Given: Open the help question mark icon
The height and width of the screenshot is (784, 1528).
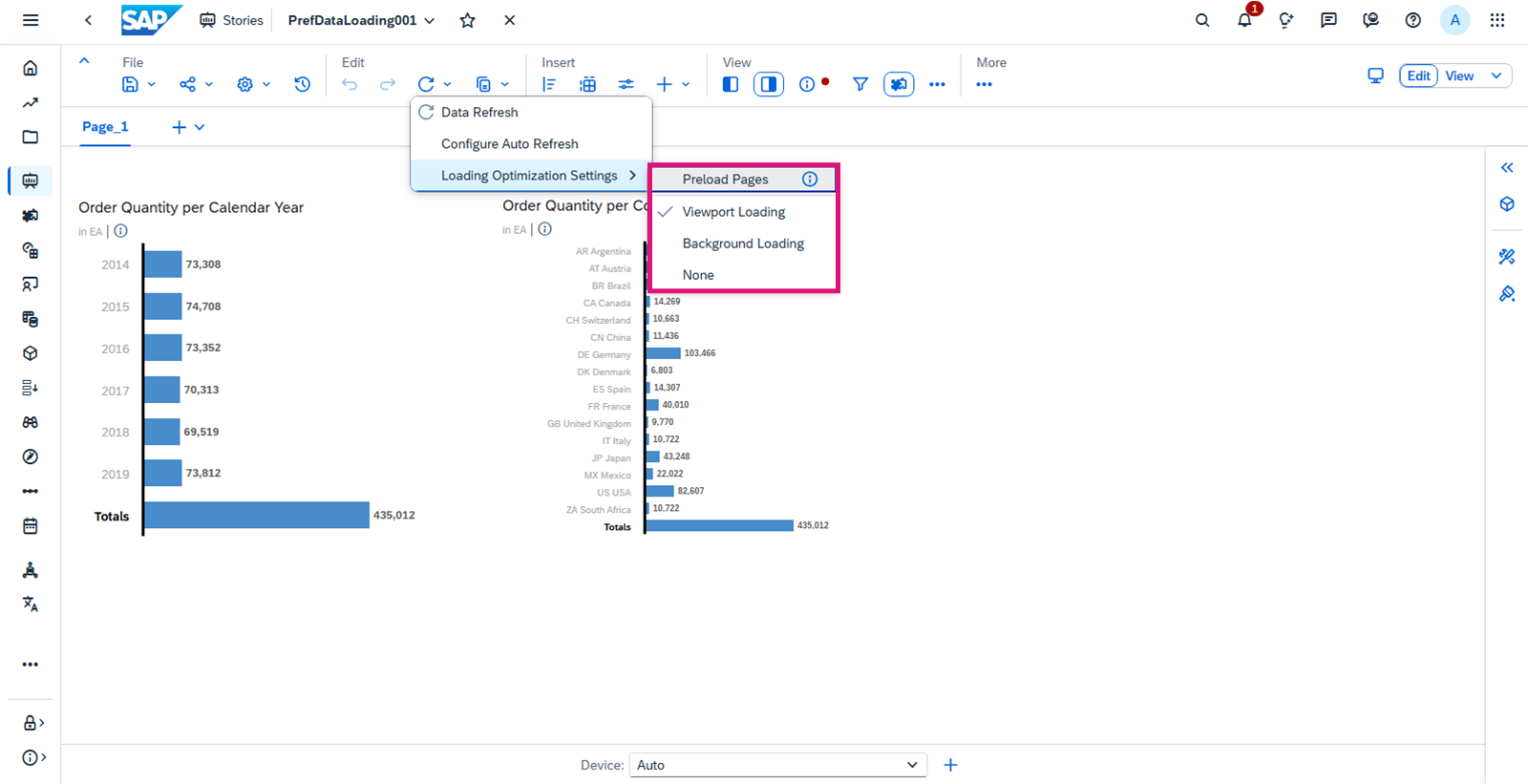Looking at the screenshot, I should pos(1412,20).
